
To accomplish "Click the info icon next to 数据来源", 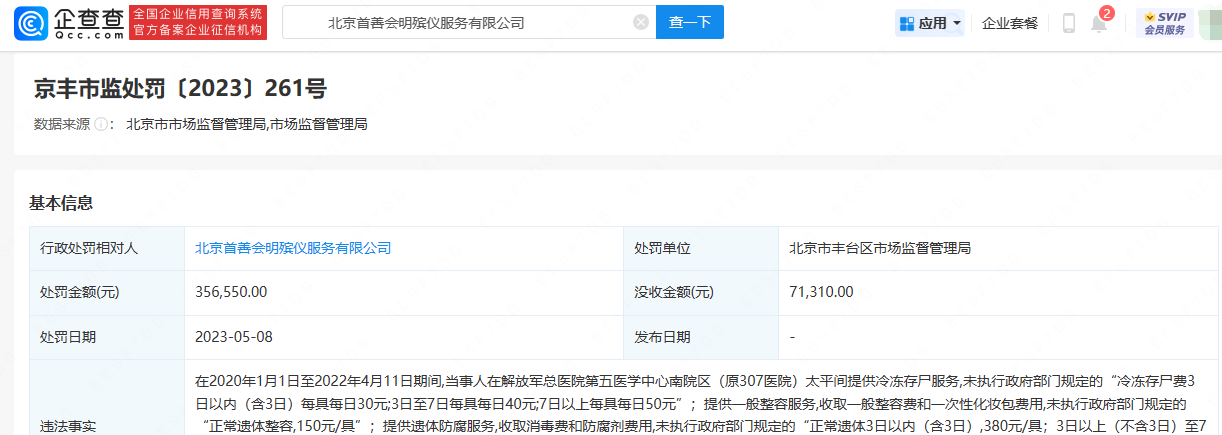I will tap(101, 125).
